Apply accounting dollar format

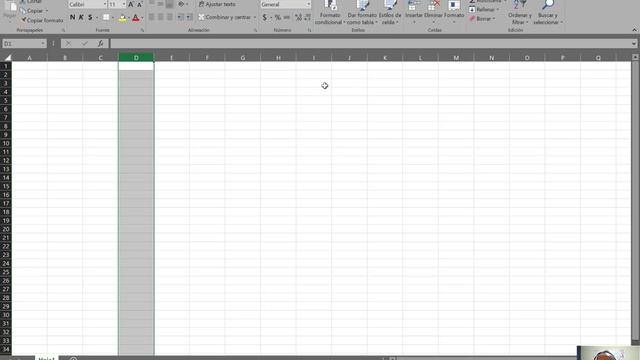click(264, 17)
